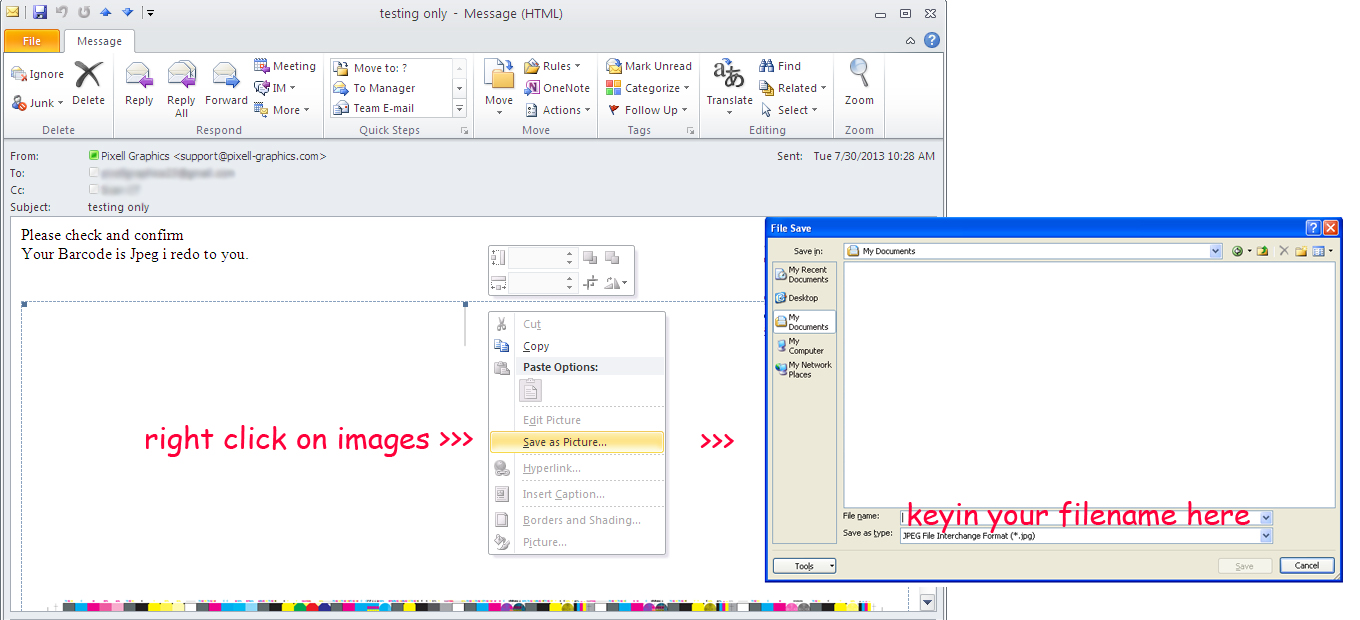Select Copy in the context menu
The height and width of the screenshot is (620, 1360).
pyautogui.click(x=536, y=346)
